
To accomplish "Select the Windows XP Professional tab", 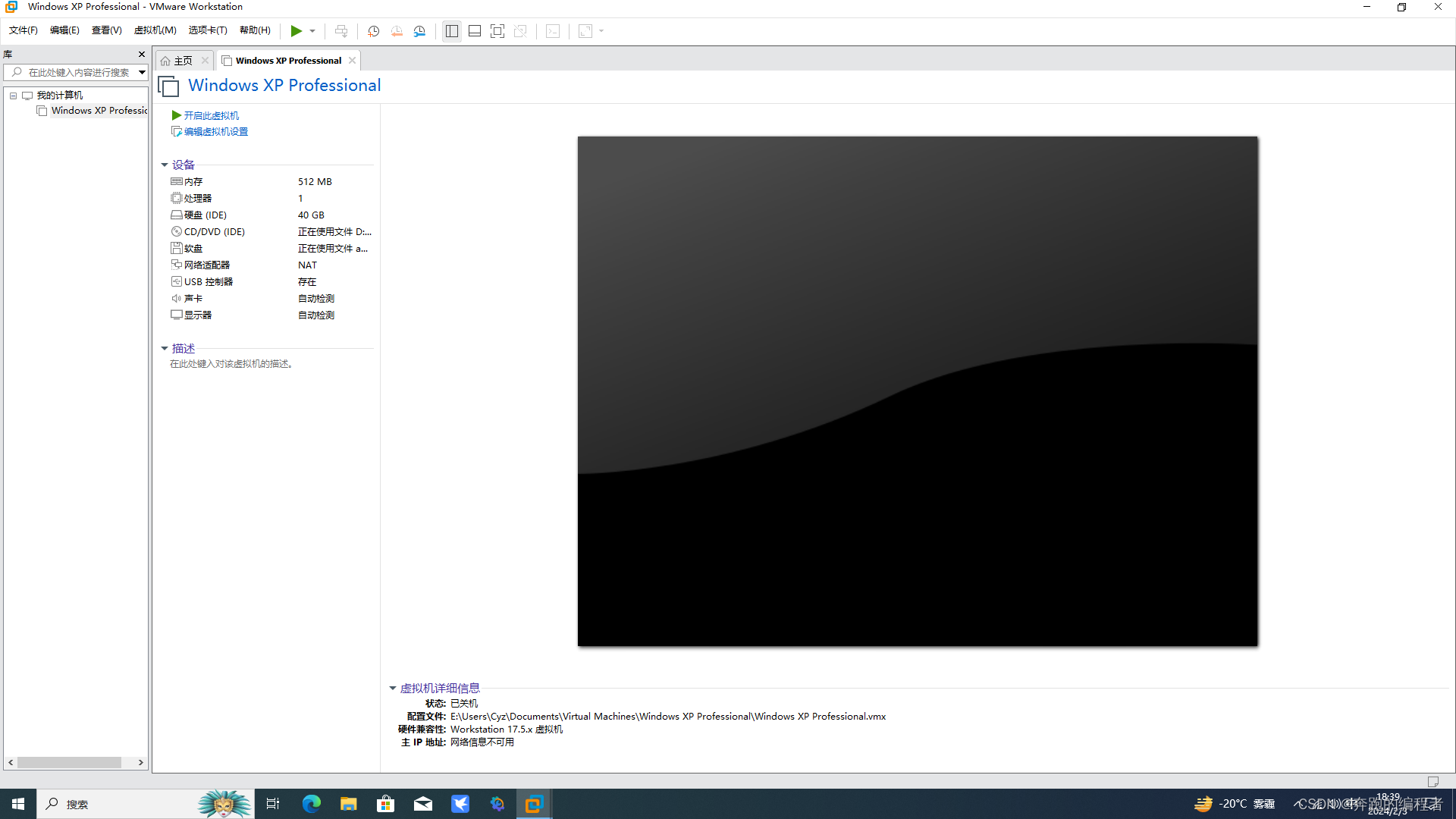I will pos(287,60).
